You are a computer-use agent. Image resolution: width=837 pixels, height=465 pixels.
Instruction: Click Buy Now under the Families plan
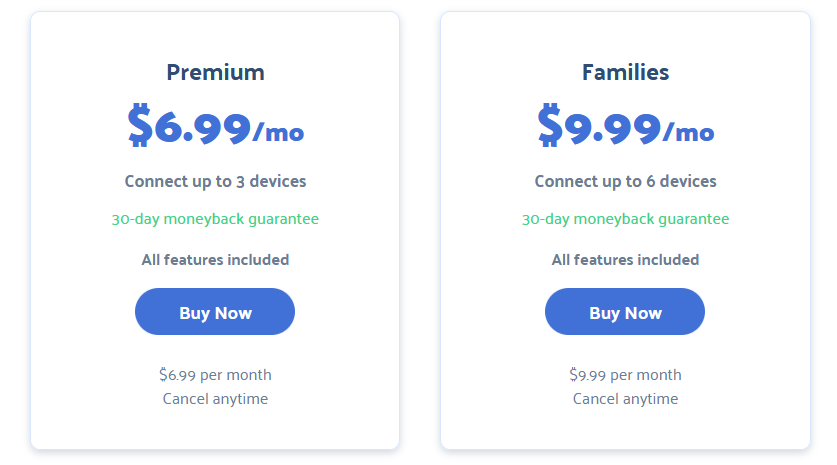coord(625,312)
